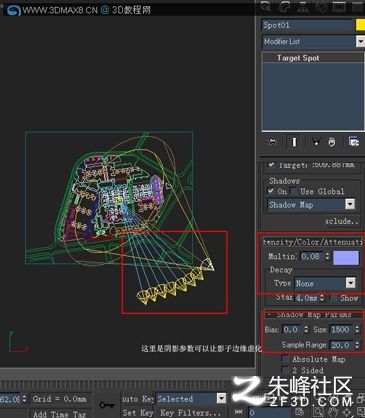Enable 2 Sided Shadows checkbox
Image resolution: width=365 pixels, height=418 pixels.
[285, 370]
